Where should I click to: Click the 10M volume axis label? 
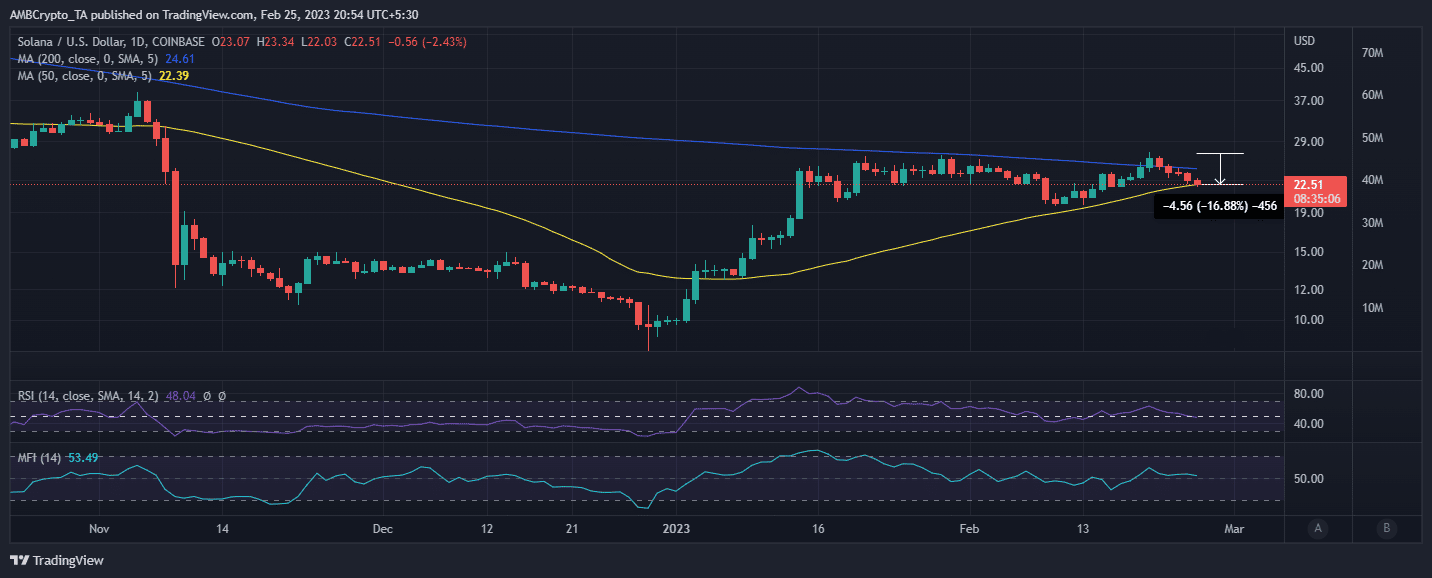pyautogui.click(x=1372, y=307)
